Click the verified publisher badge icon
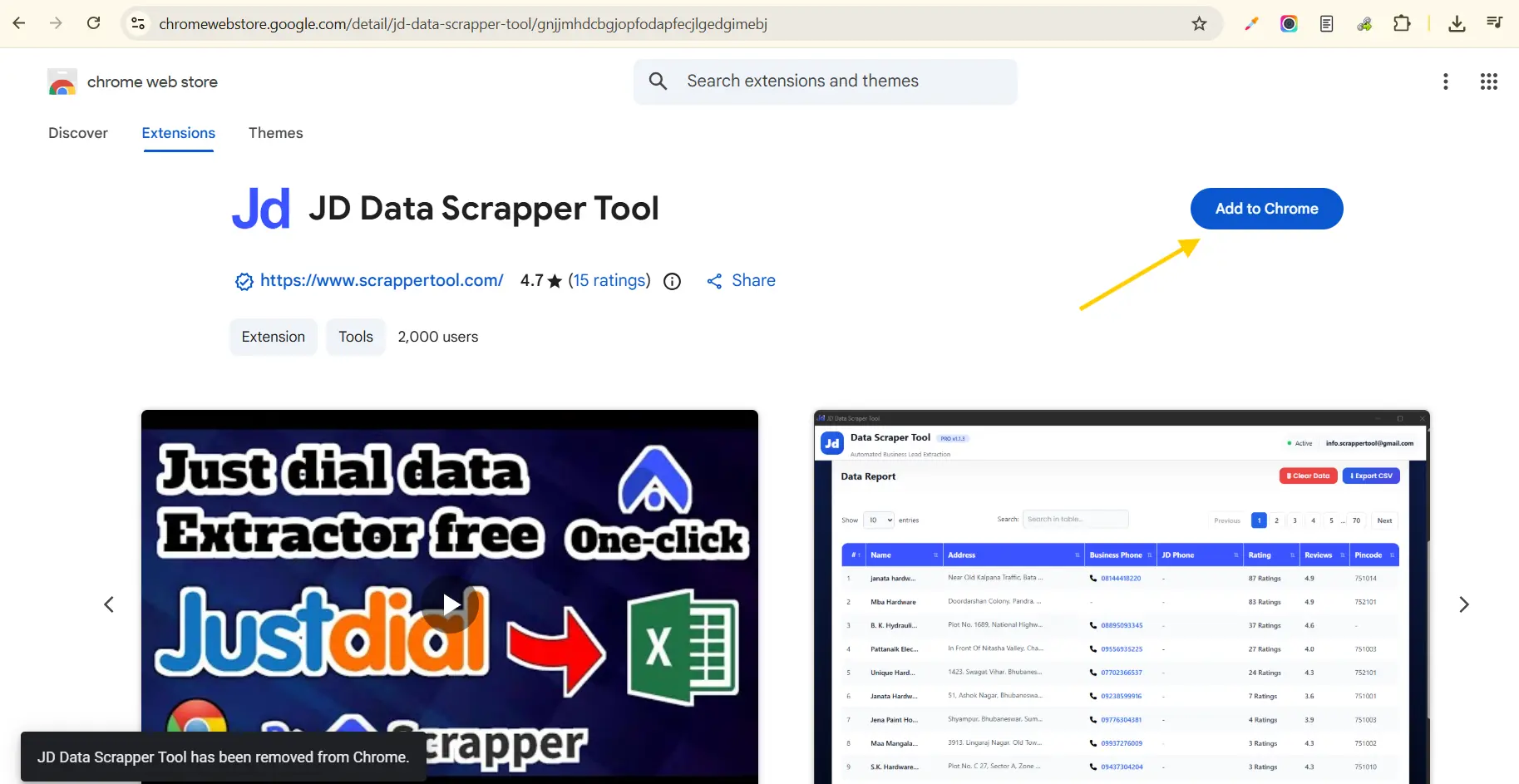The height and width of the screenshot is (784, 1519). (x=244, y=282)
